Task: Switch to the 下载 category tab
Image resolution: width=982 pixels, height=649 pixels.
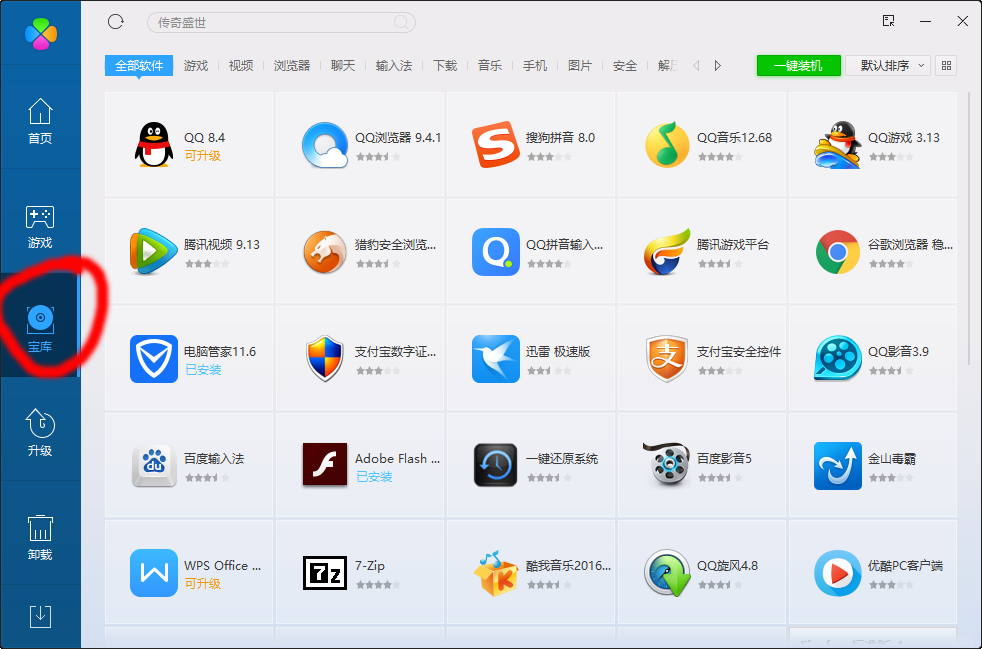Action: 445,65
